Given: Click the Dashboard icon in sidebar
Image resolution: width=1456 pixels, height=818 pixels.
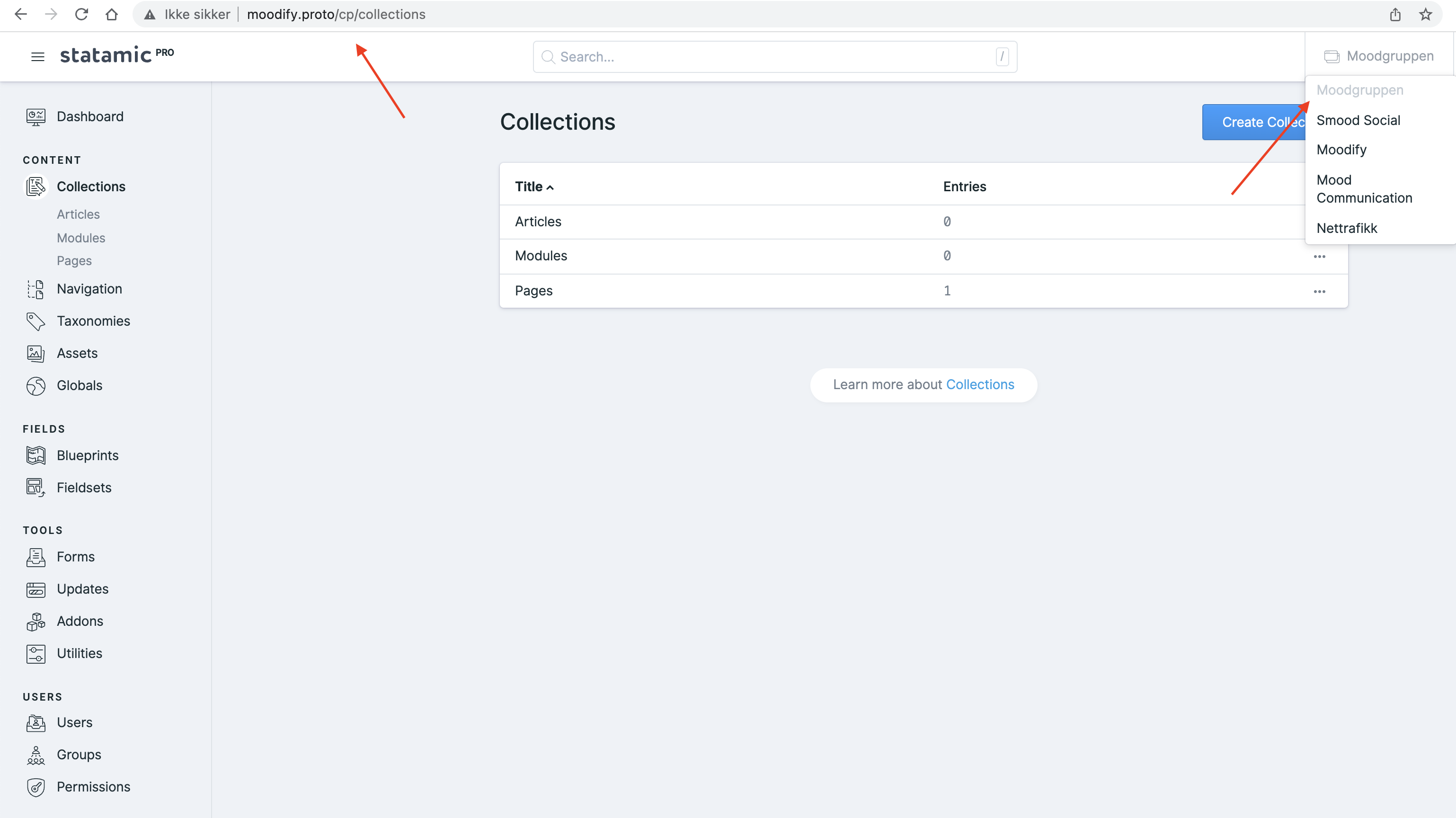Looking at the screenshot, I should point(36,117).
